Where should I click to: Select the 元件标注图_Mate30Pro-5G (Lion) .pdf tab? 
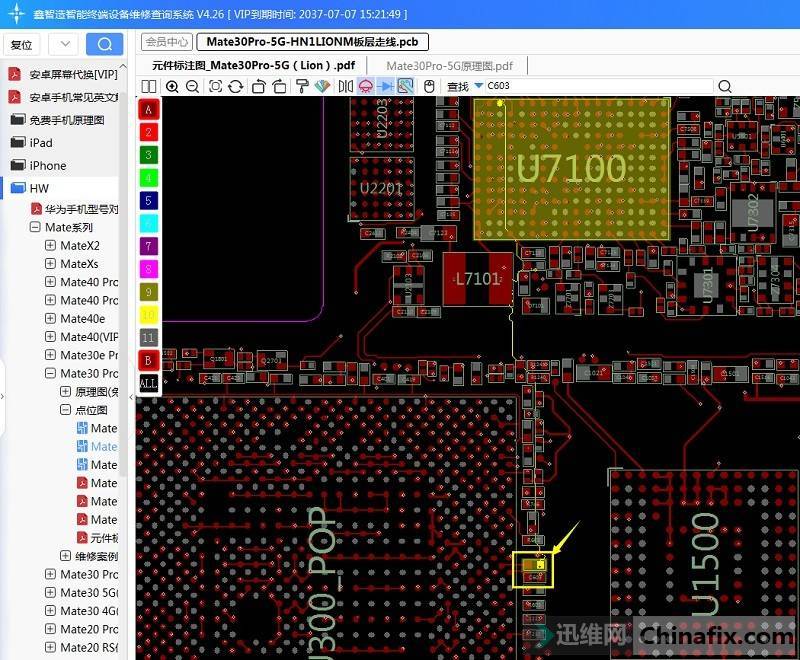click(x=253, y=65)
